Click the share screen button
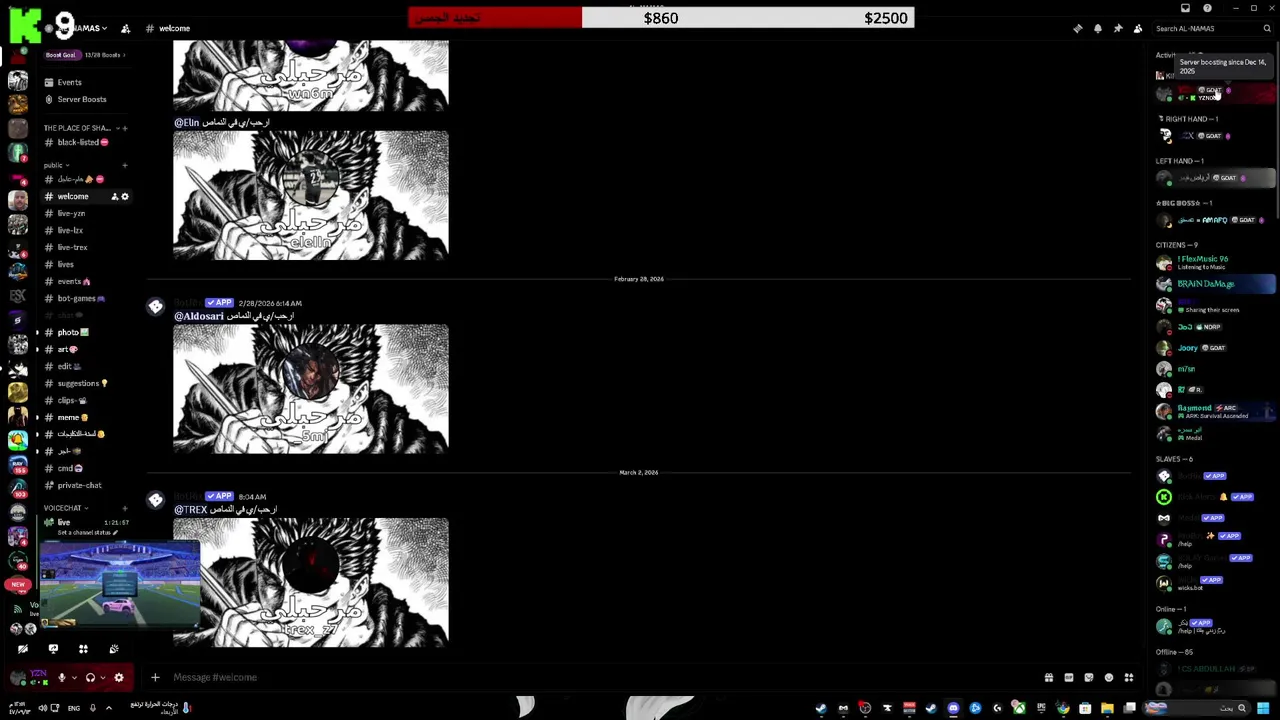The width and height of the screenshot is (1280, 720). point(53,649)
